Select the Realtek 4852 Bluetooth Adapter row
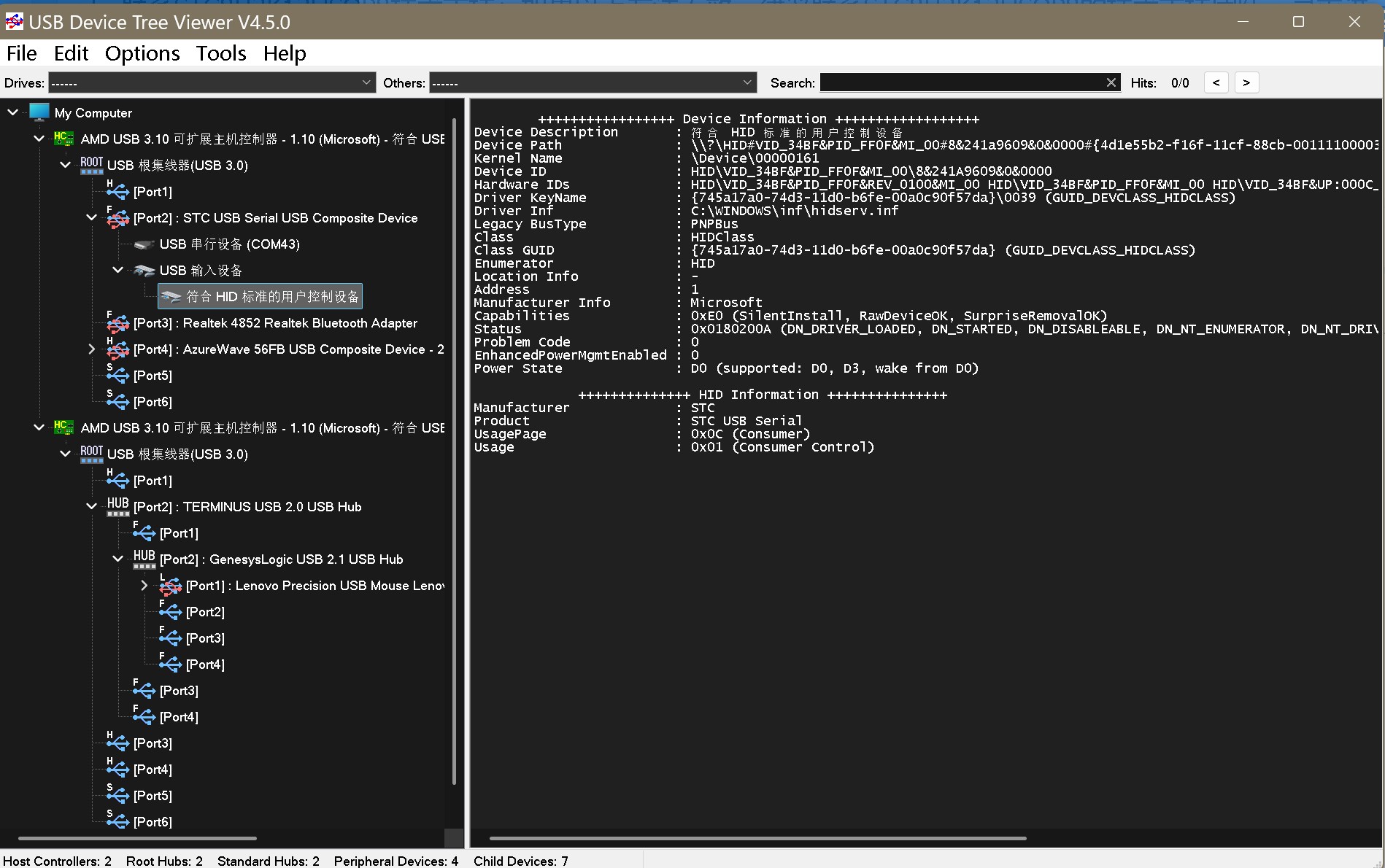Viewport: 1385px width, 868px height. point(275,322)
